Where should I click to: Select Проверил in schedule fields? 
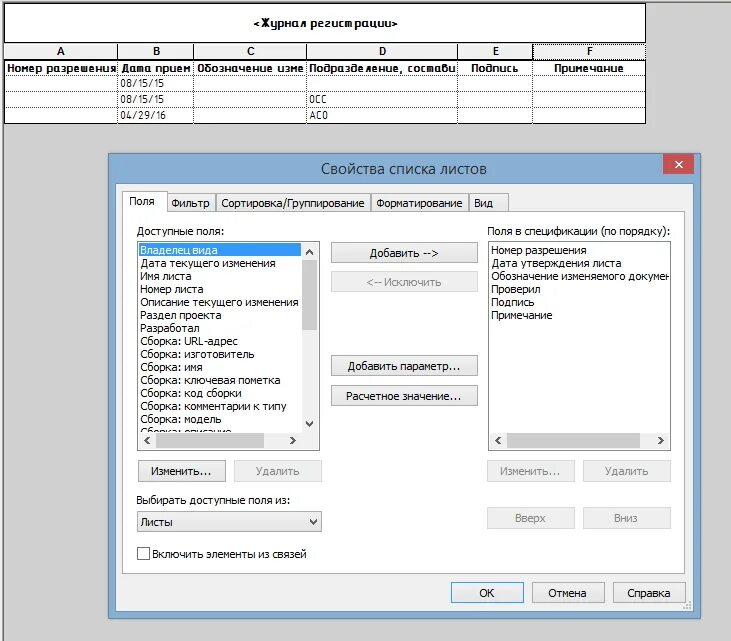579,289
